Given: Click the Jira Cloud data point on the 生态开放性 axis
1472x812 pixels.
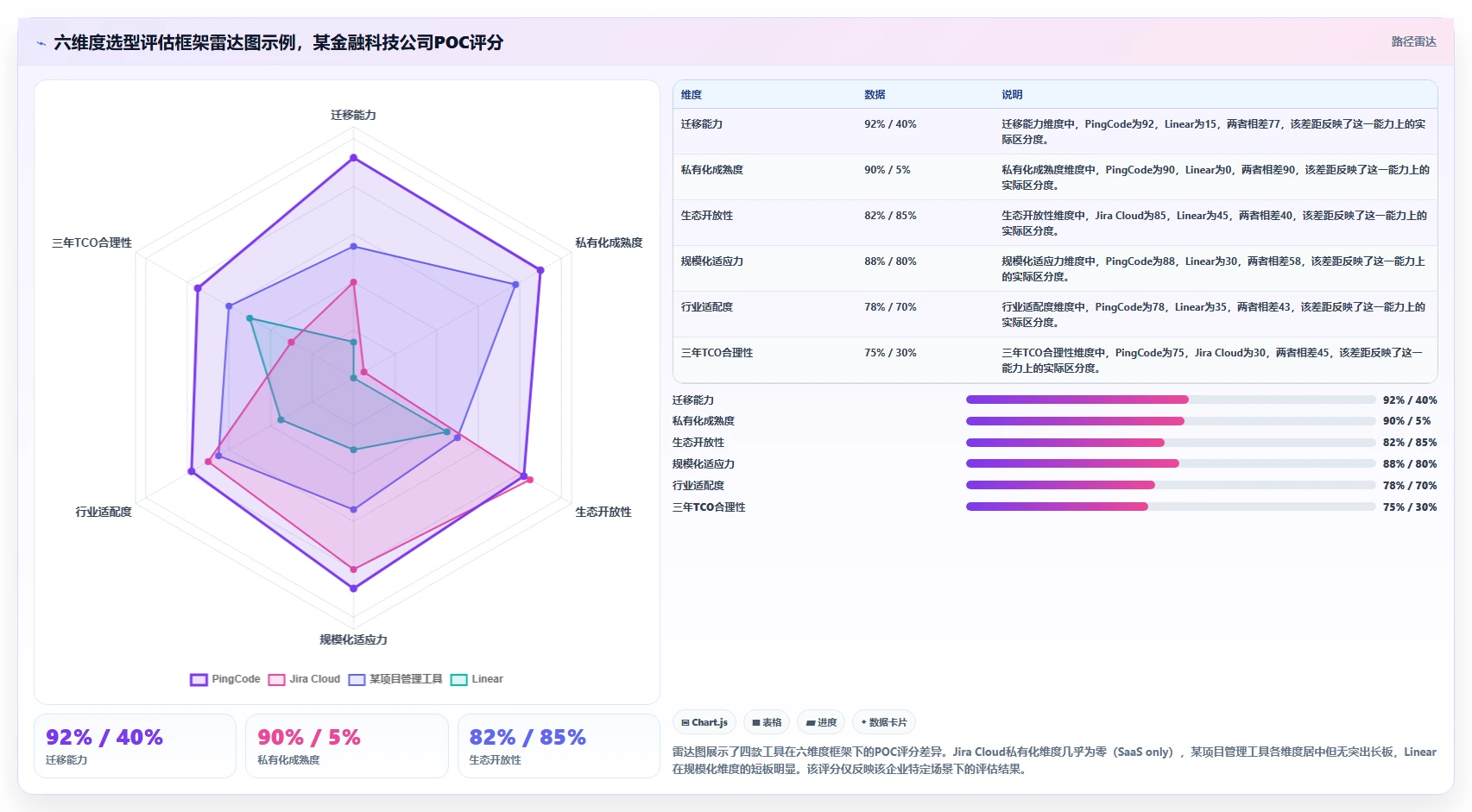Looking at the screenshot, I should [x=530, y=480].
